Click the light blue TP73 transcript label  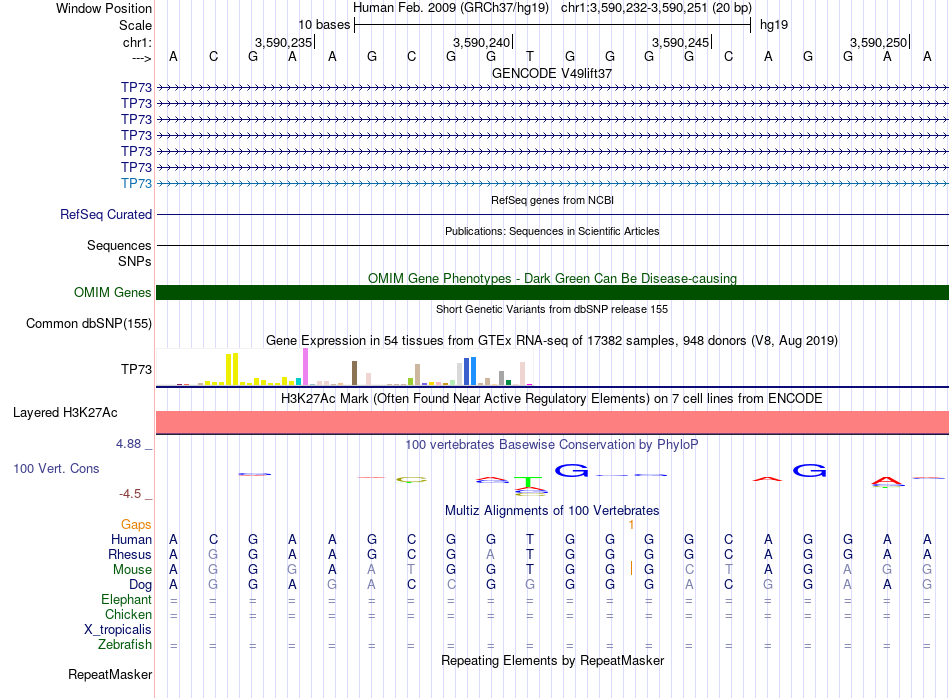tap(136, 183)
